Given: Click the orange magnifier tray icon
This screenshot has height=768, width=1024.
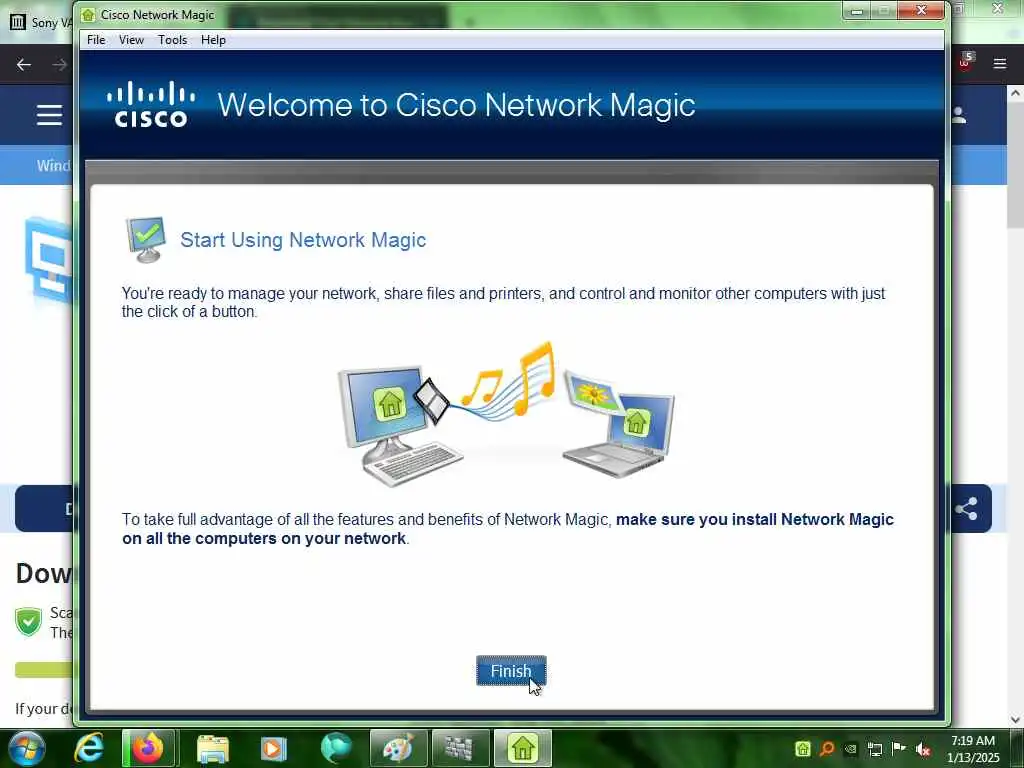Looking at the screenshot, I should pyautogui.click(x=827, y=748).
